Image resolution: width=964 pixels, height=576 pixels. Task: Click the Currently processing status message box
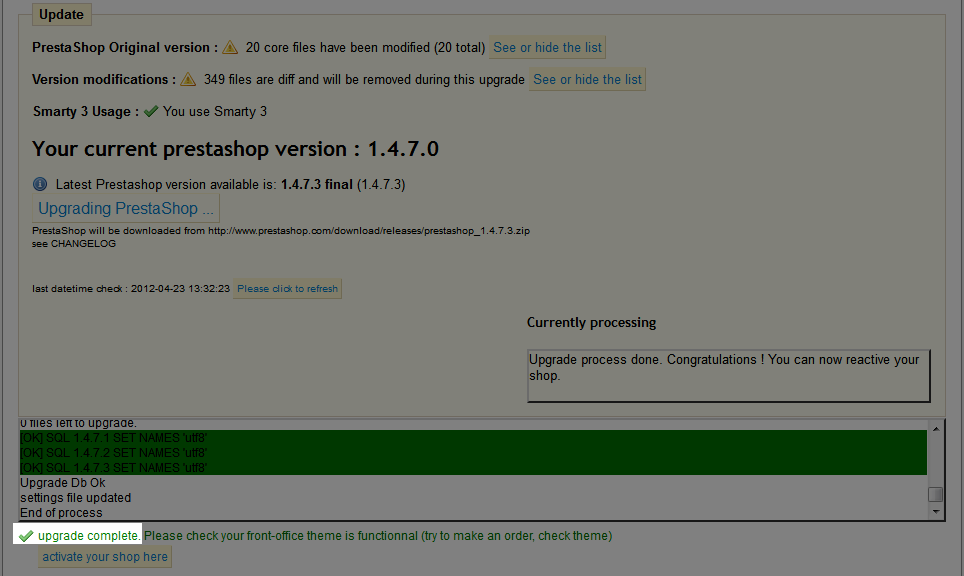click(x=728, y=375)
